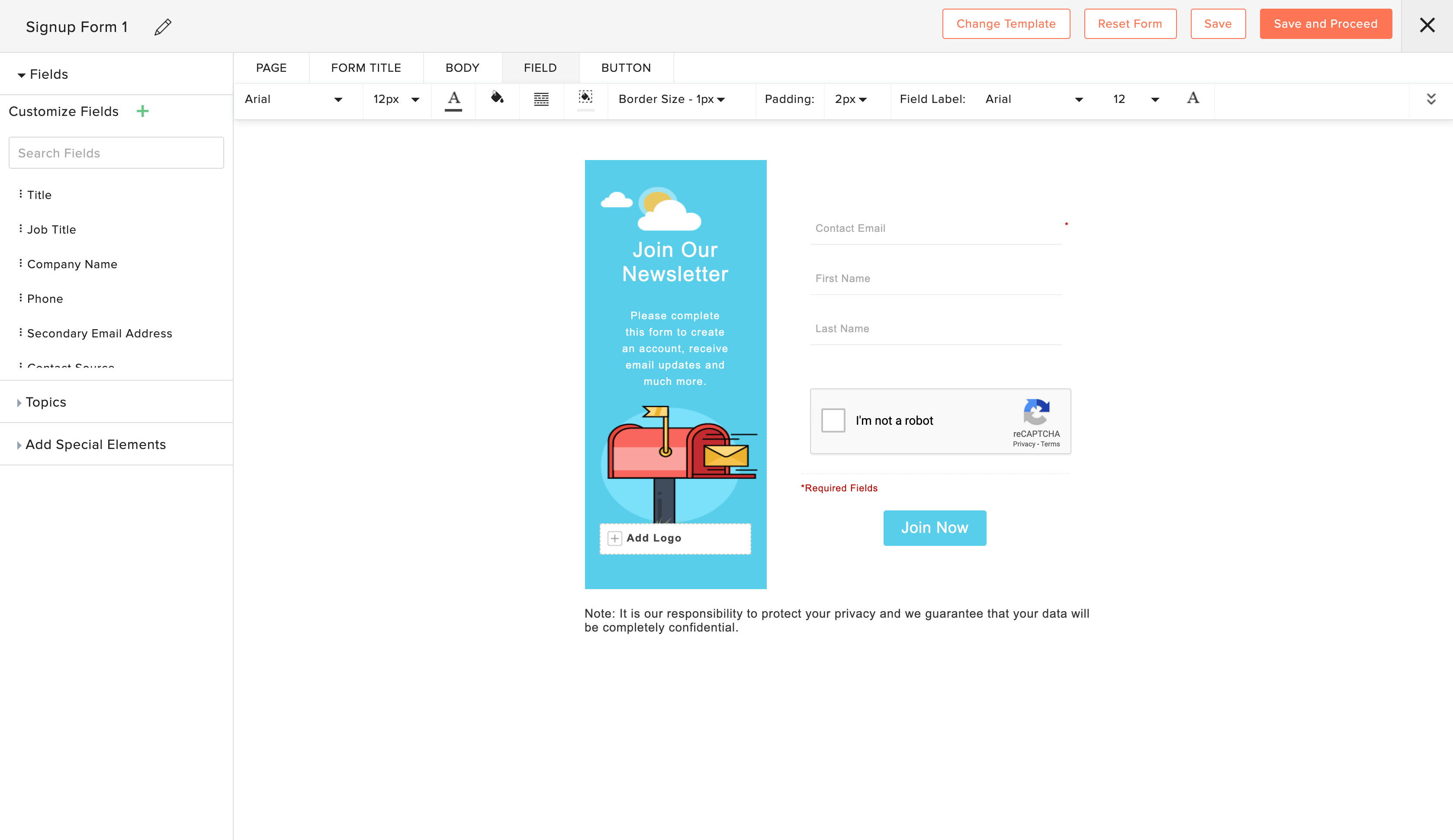Viewport: 1453px width, 840px height.
Task: Click the text alignment icon in toolbar
Action: (x=541, y=99)
